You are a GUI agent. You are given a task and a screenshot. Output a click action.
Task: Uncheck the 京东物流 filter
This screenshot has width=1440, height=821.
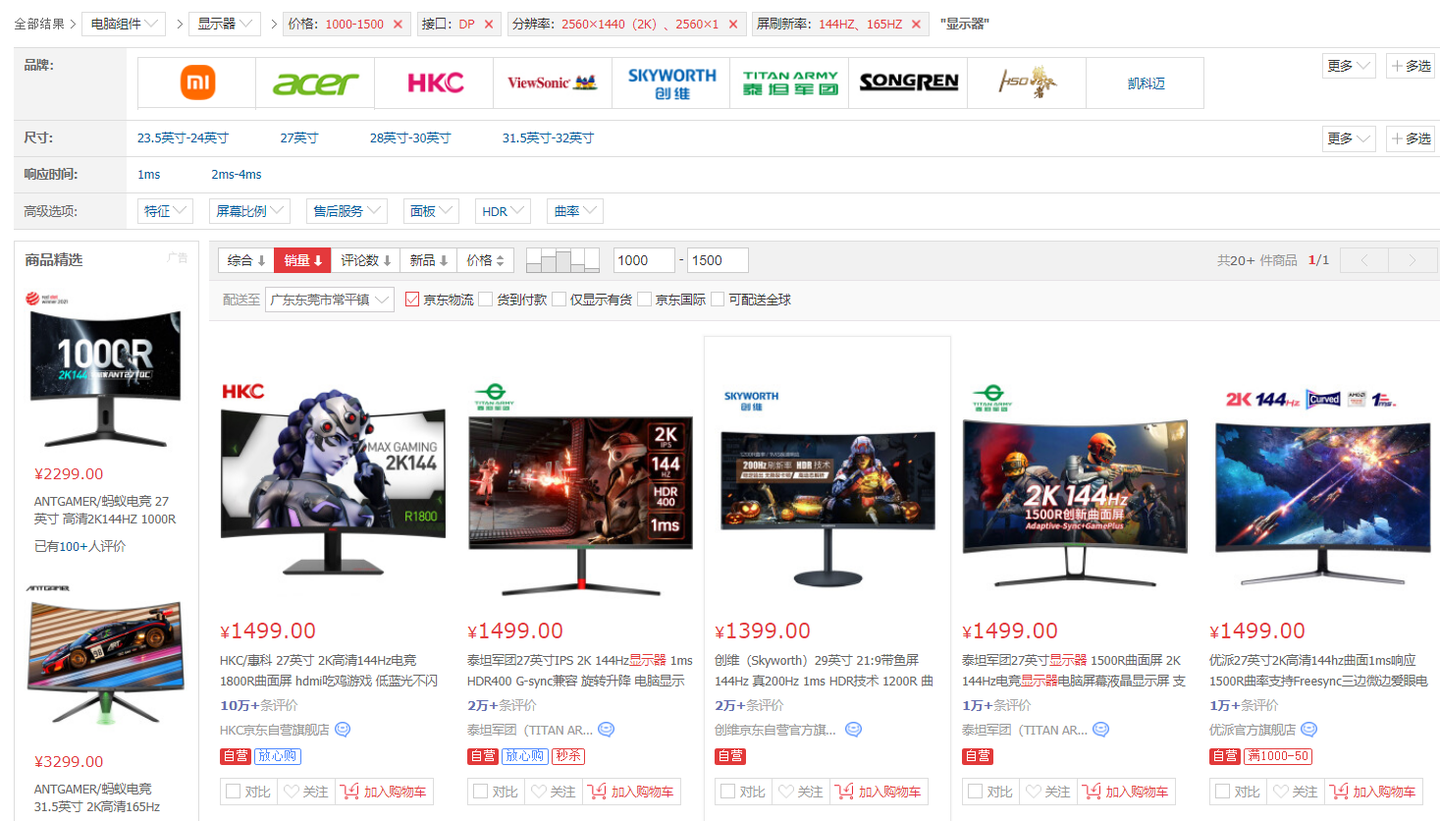click(x=412, y=299)
